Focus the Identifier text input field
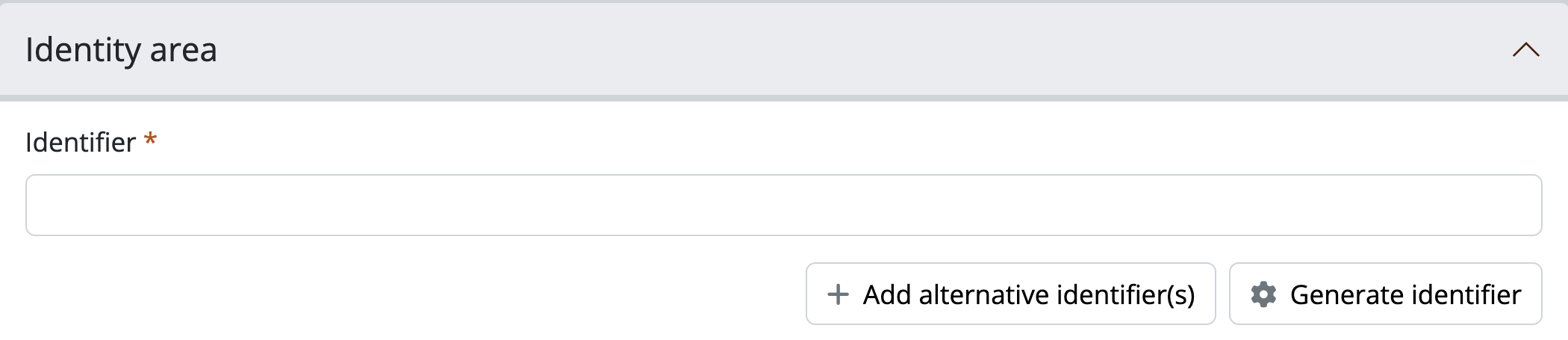 pos(783,205)
